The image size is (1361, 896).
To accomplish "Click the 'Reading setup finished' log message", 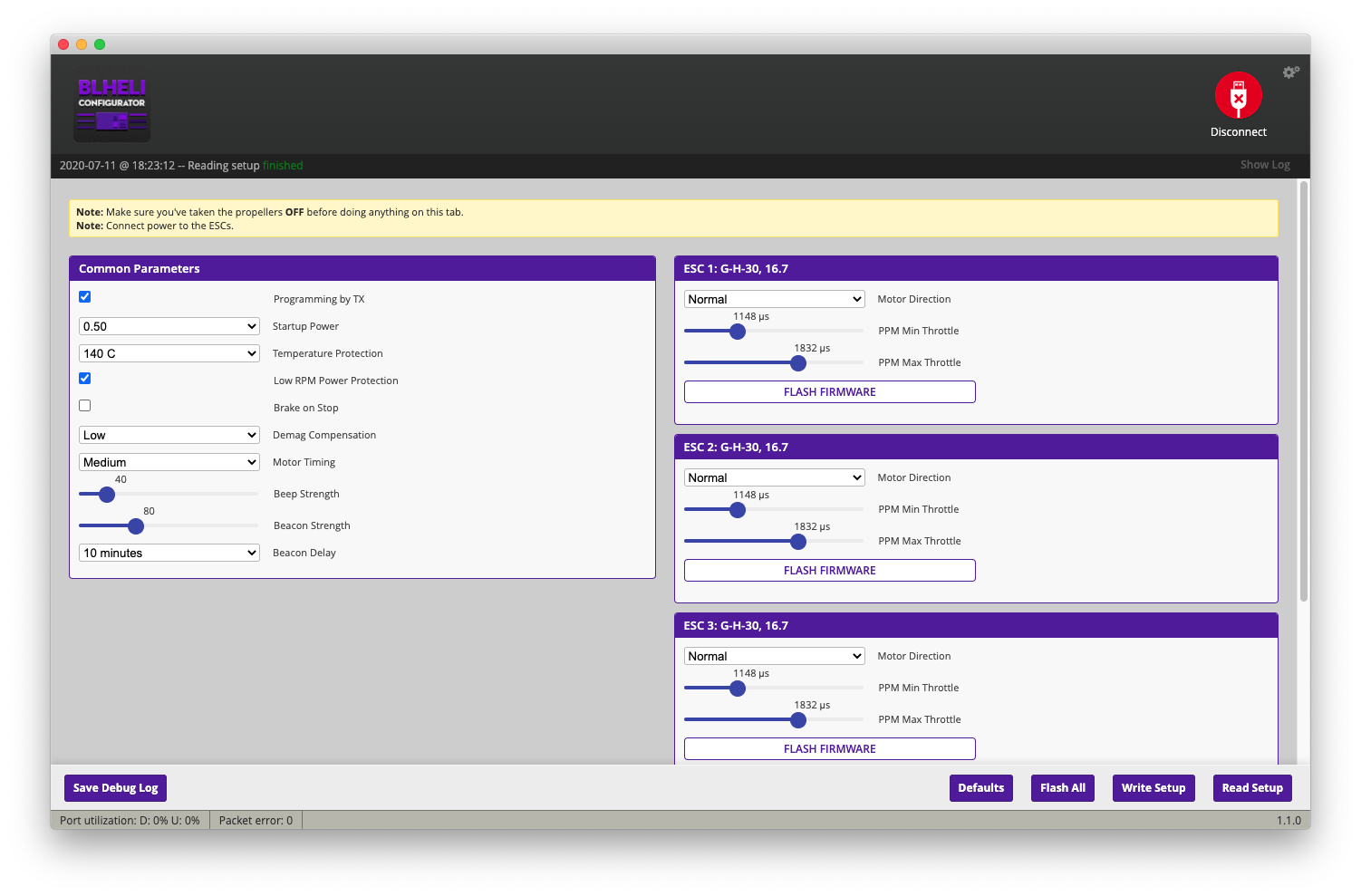I will click(x=246, y=166).
